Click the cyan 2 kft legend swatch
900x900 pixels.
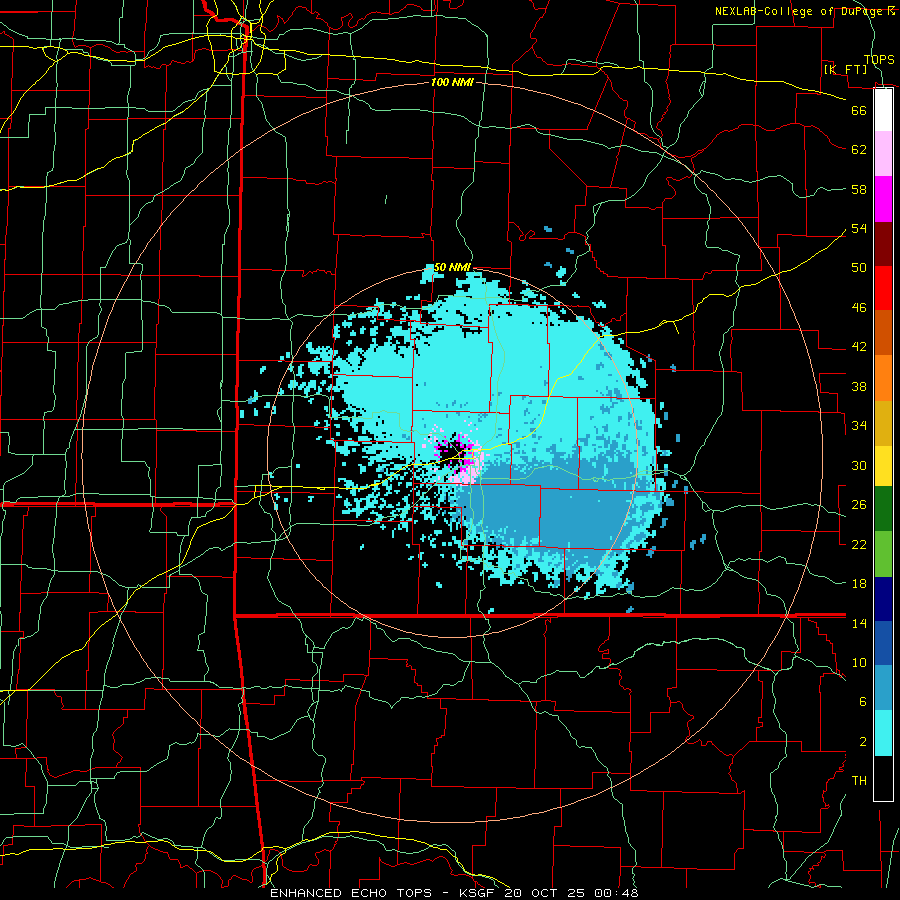click(883, 732)
